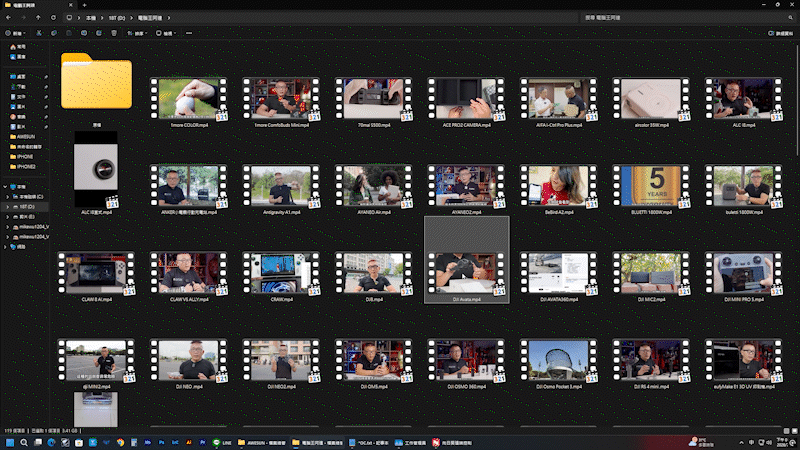Open the See more ellipsis menu
The image size is (800, 450).
coord(189,33)
